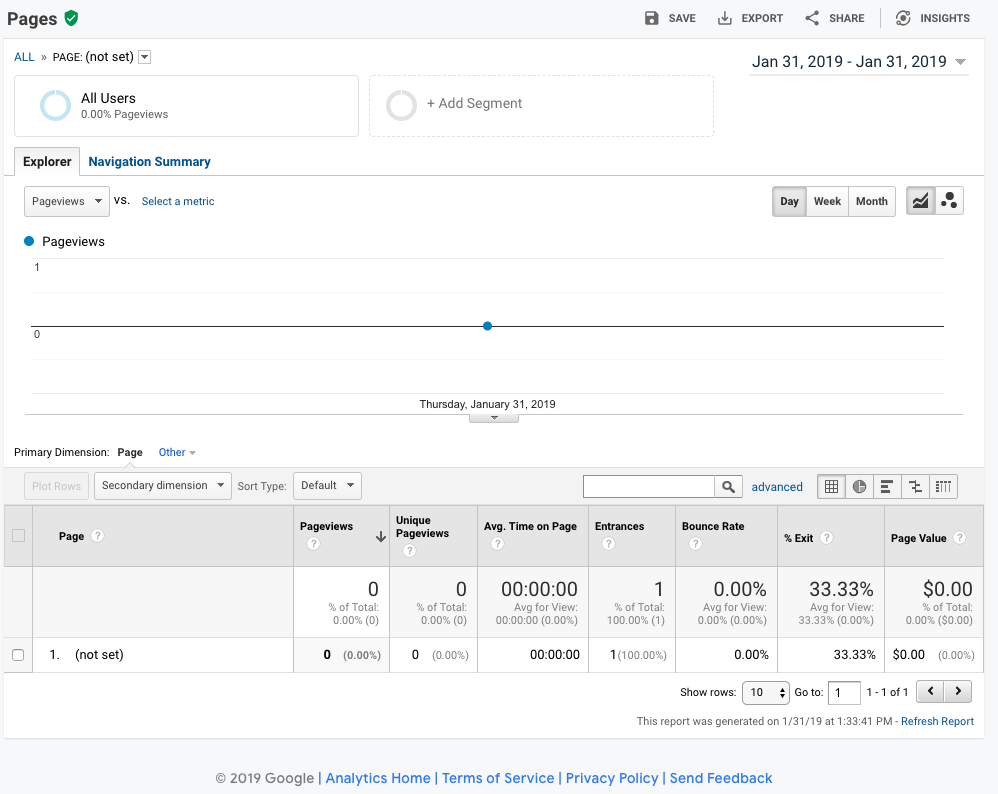Click the Share icon

click(812, 17)
